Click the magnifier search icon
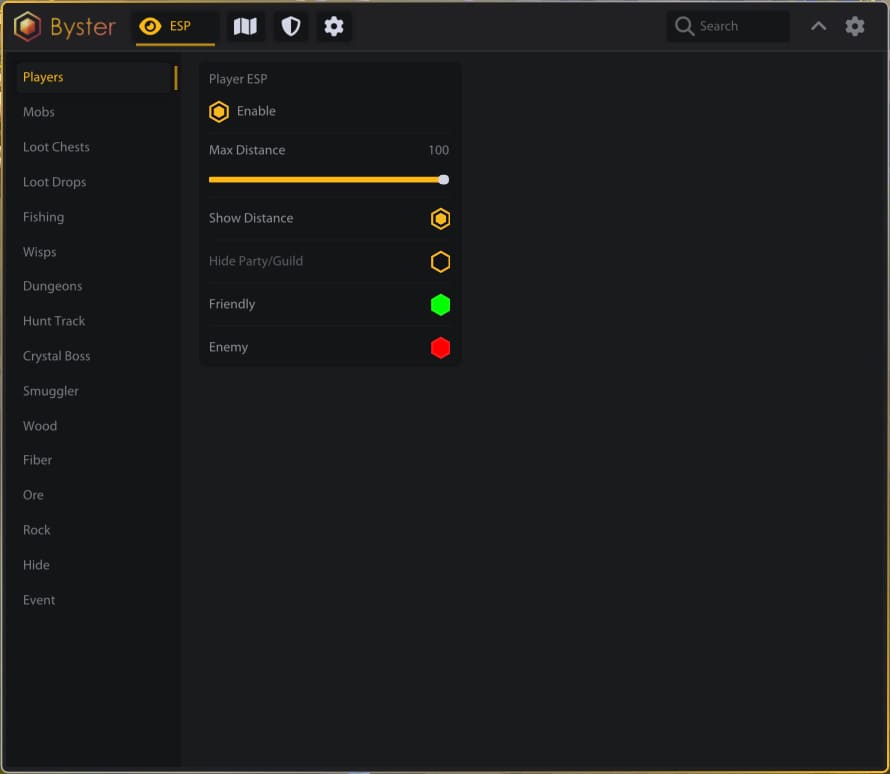 (684, 26)
